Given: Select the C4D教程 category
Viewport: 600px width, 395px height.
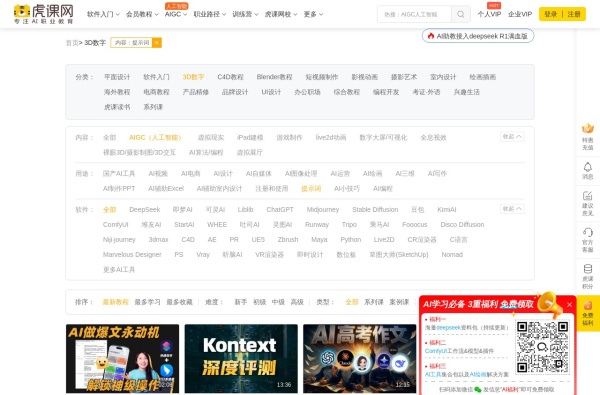Looking at the screenshot, I should coord(230,77).
